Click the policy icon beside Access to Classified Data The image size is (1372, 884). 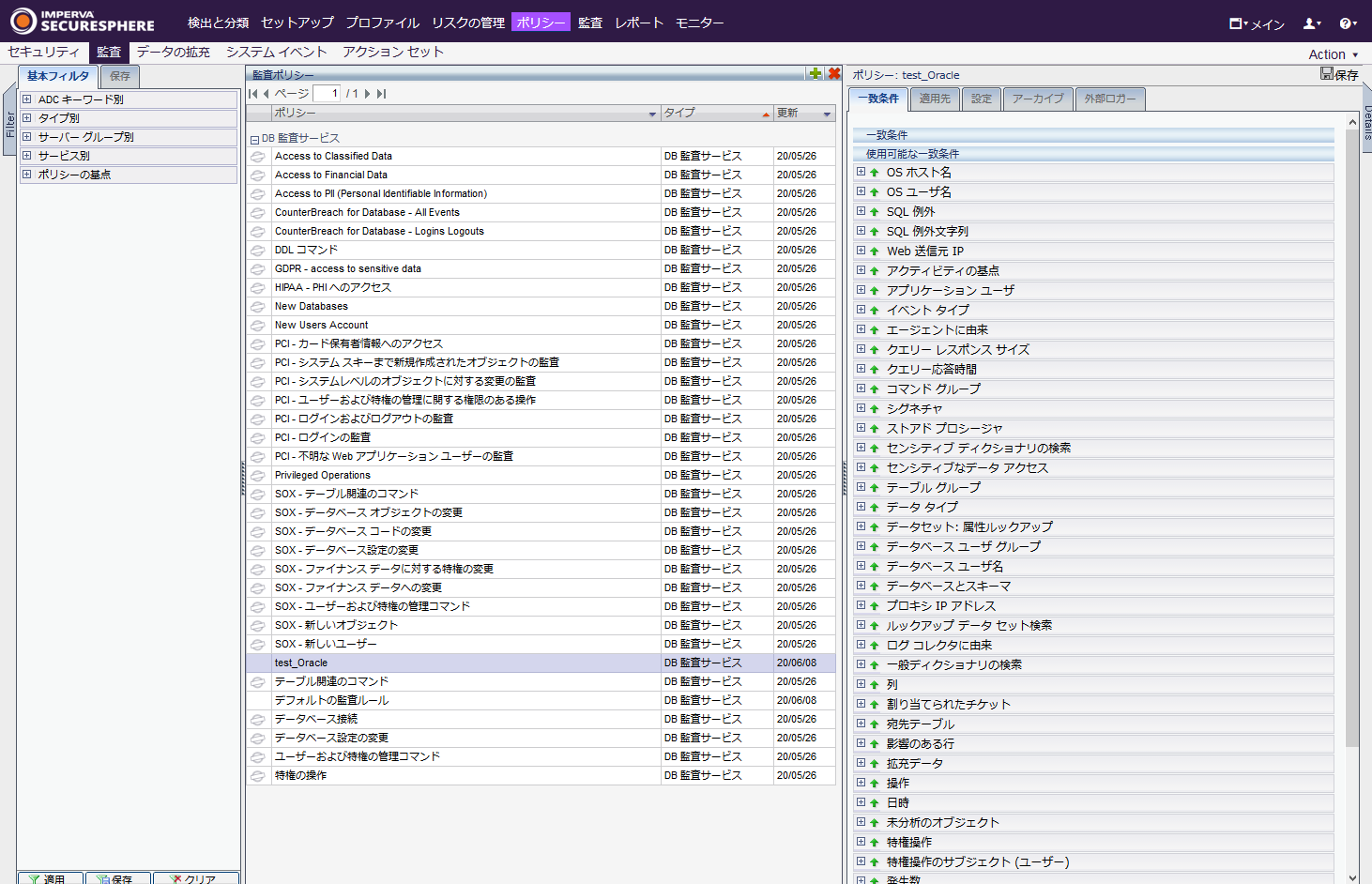(257, 157)
